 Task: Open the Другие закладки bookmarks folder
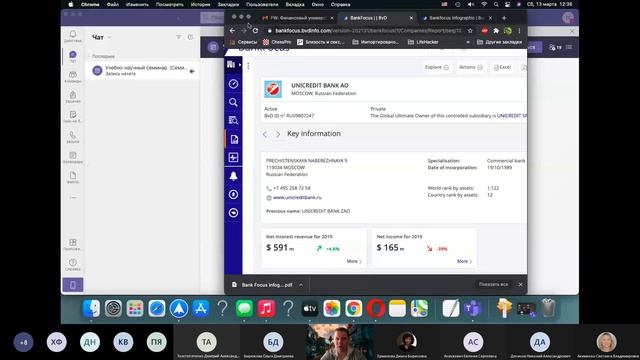click(x=499, y=42)
